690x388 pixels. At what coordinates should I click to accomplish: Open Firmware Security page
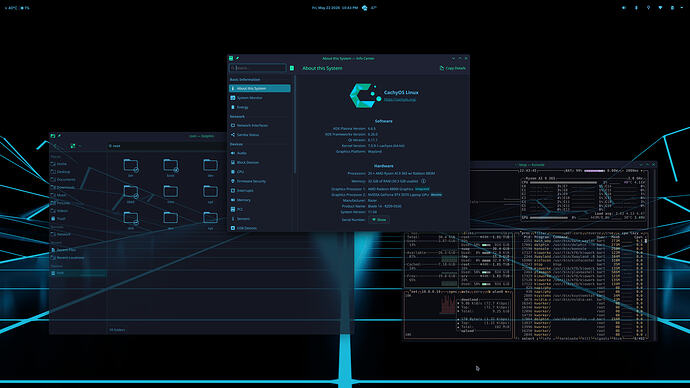(260, 181)
